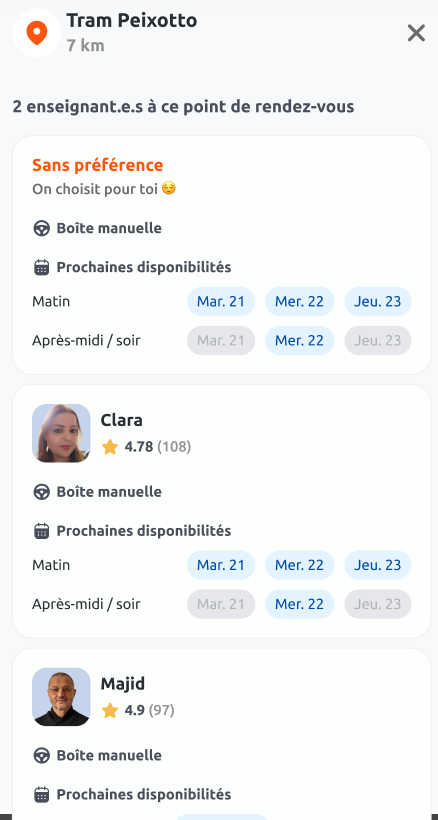The width and height of the screenshot is (438, 820).
Task: Pick Mer. 22 afternoon slot for Clara
Action: [x=299, y=604]
